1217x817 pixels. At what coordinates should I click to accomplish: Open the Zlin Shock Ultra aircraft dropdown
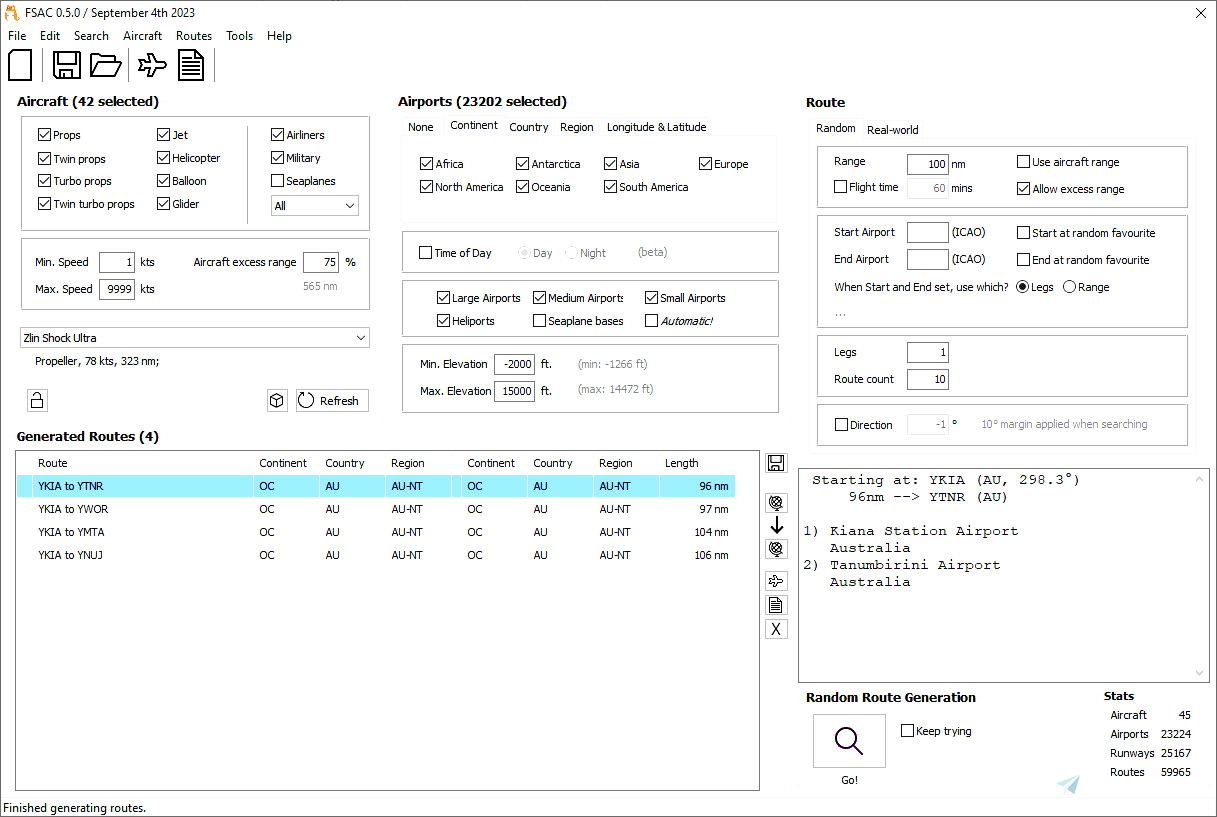194,338
